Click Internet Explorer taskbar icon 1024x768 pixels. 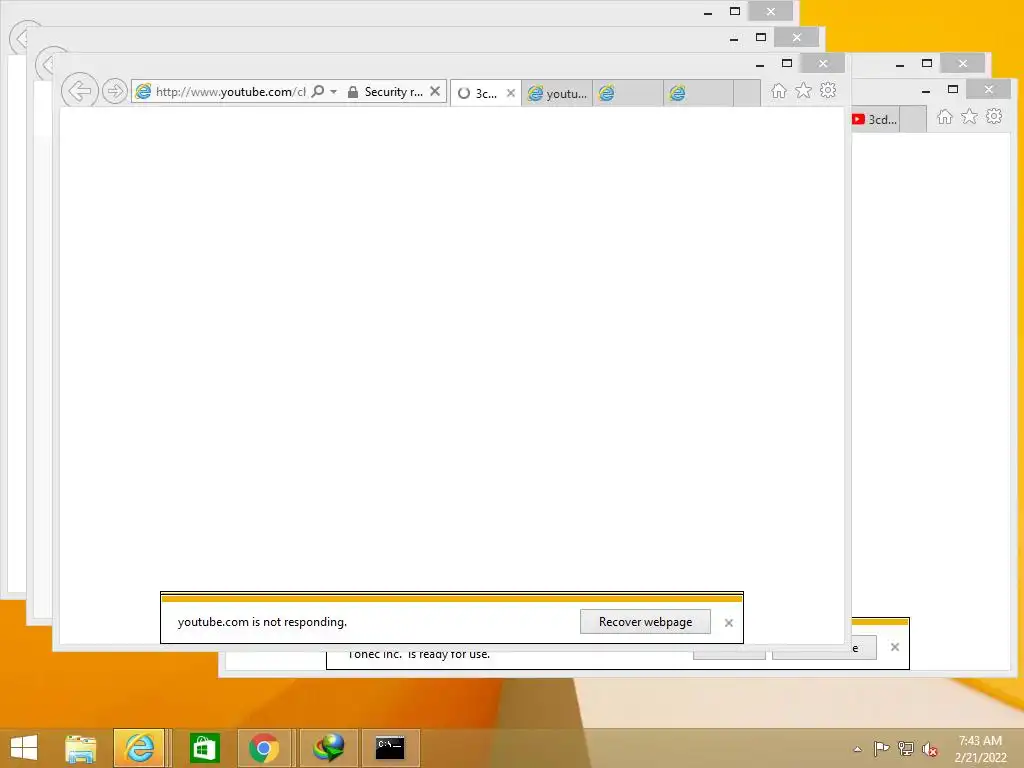pyautogui.click(x=139, y=748)
